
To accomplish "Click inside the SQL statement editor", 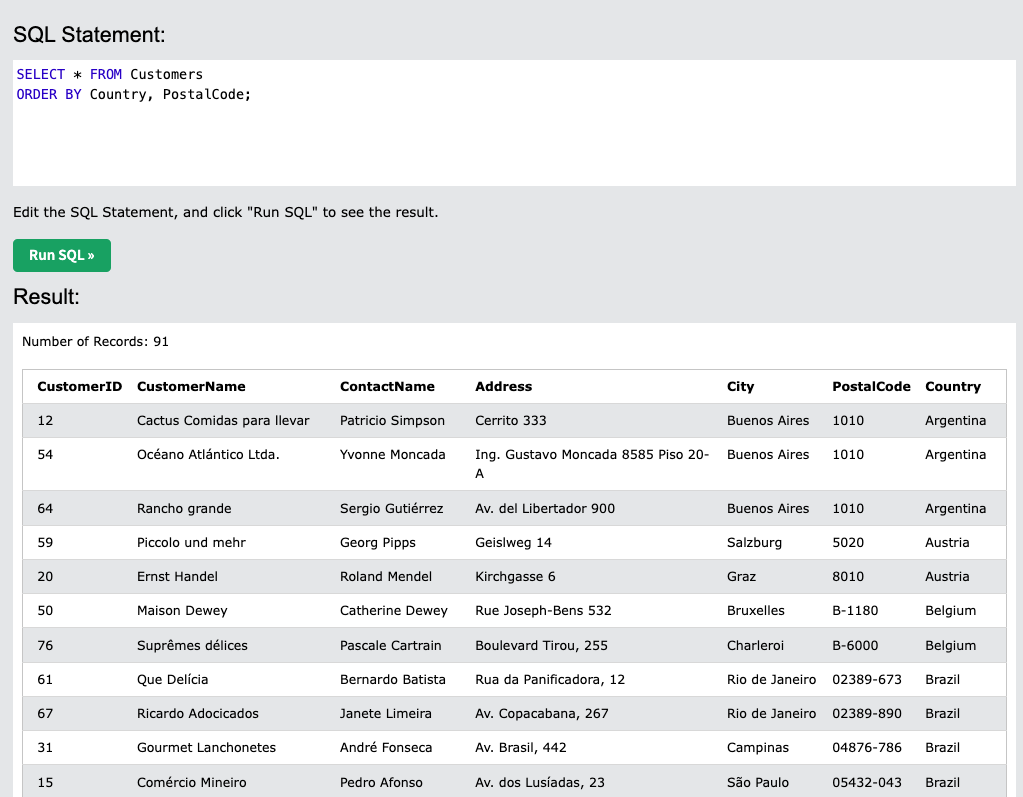I will tap(514, 123).
